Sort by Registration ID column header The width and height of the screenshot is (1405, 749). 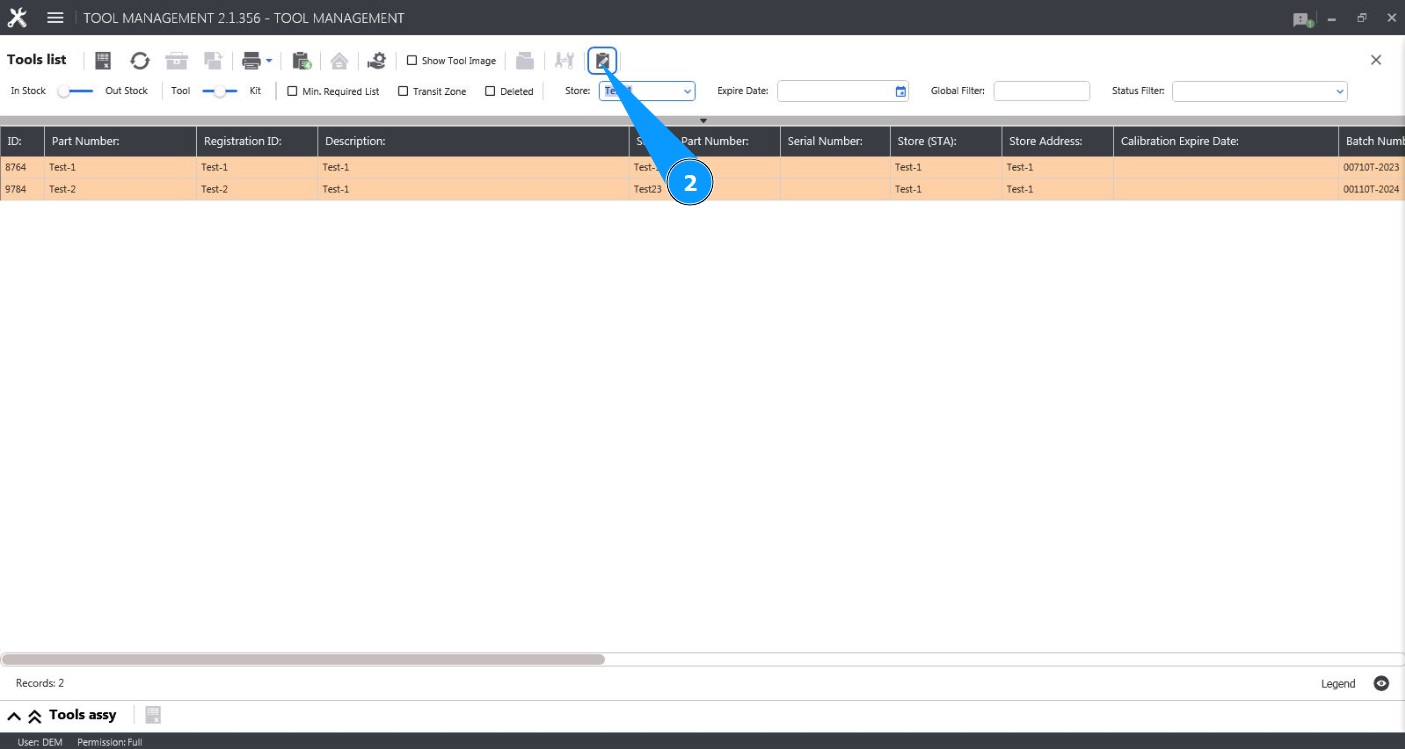257,141
